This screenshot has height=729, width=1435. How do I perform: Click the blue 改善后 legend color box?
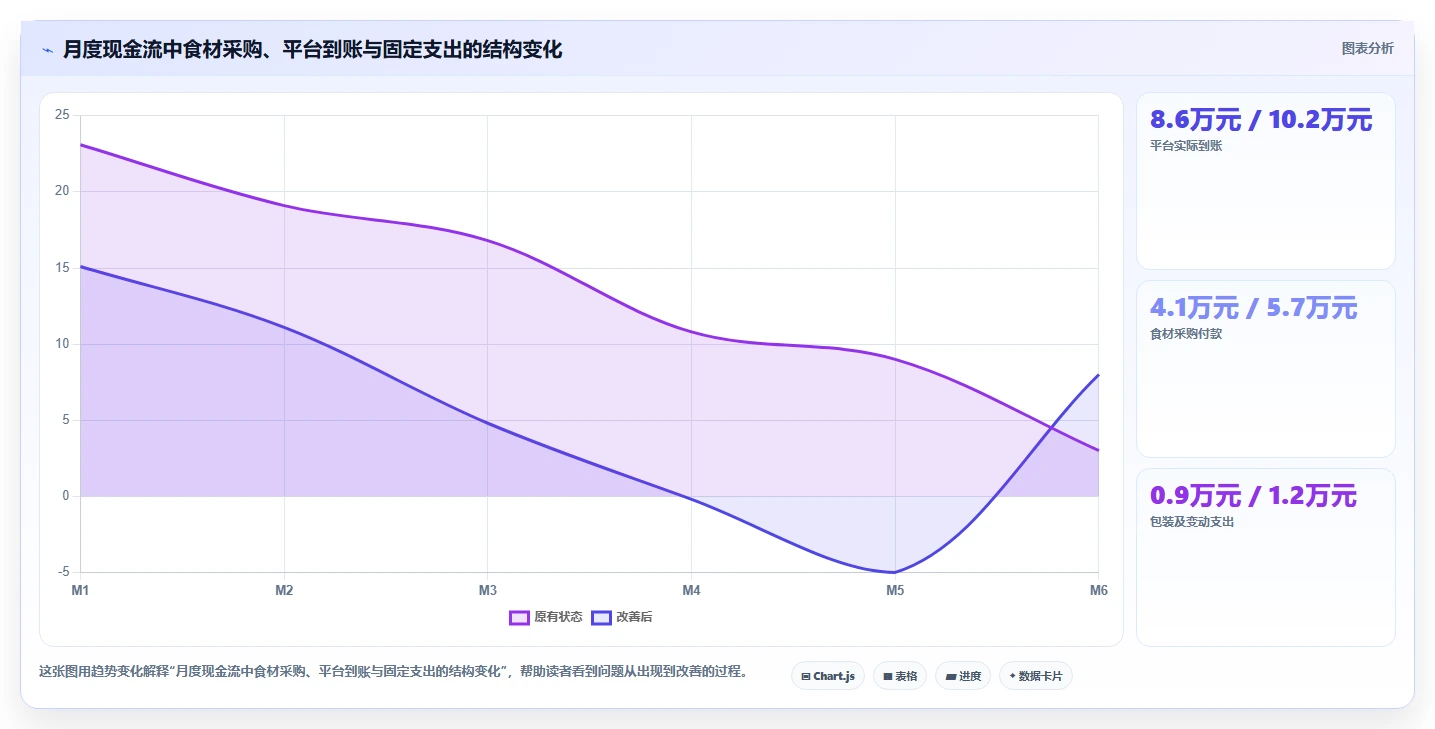[601, 617]
